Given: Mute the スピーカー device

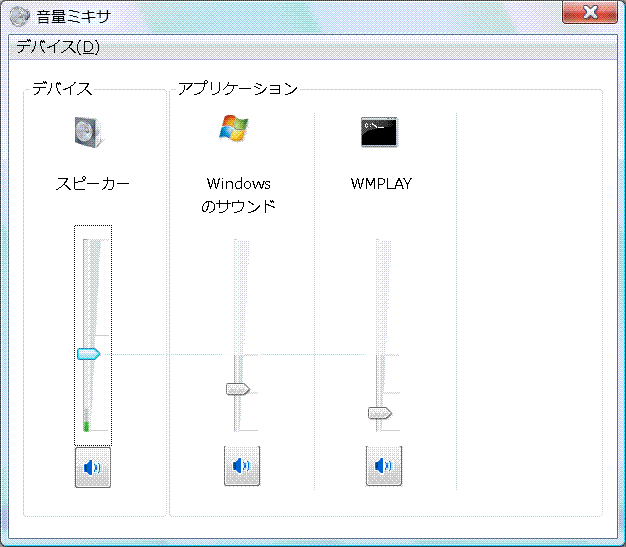Looking at the screenshot, I should tap(93, 467).
